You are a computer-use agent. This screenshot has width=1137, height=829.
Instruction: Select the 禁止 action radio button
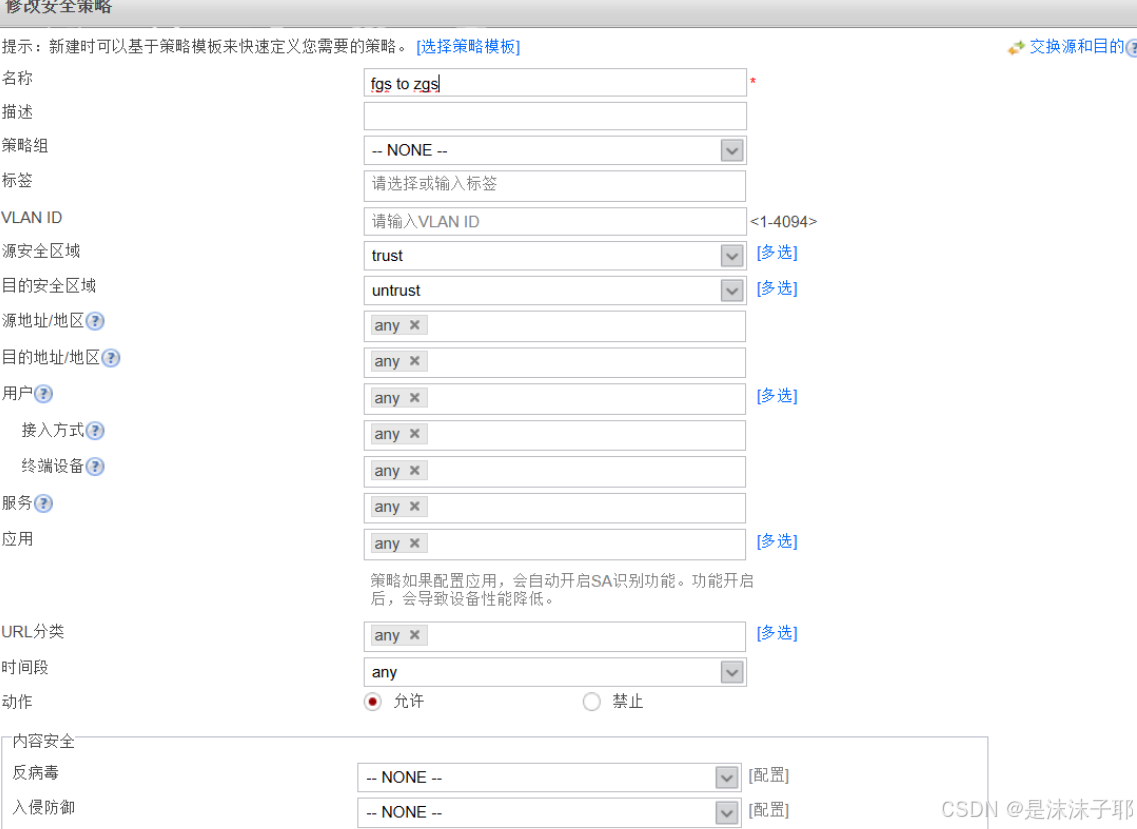point(591,702)
